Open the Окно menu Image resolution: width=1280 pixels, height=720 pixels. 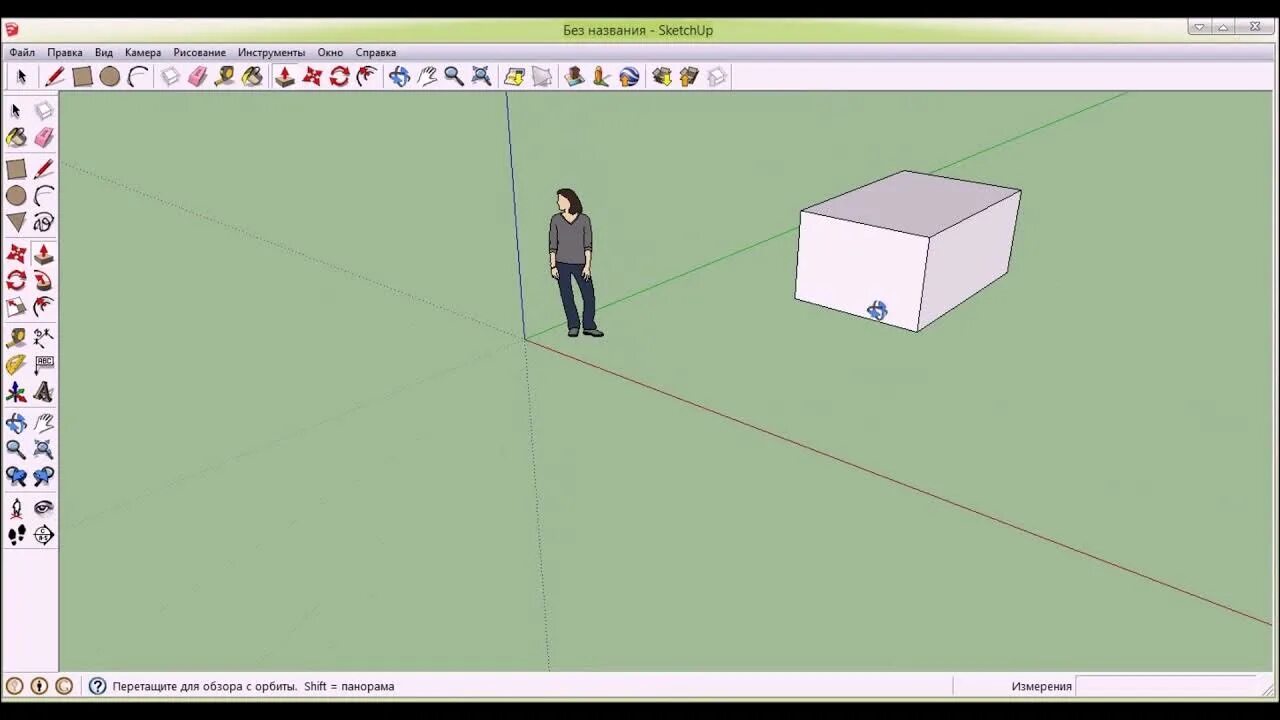coord(330,52)
